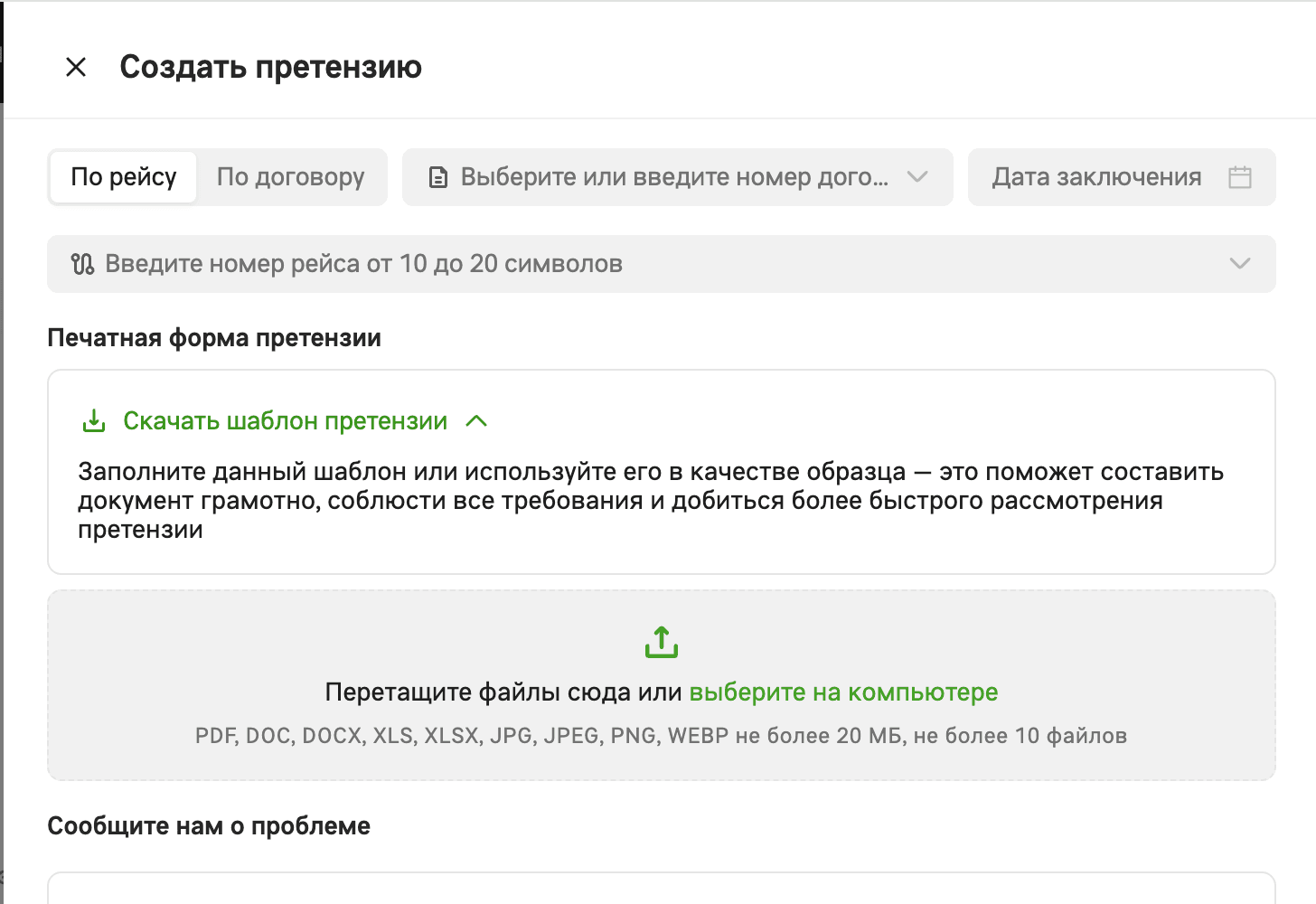Open the contract number dropdown
This screenshot has width=1316, height=904.
click(678, 177)
